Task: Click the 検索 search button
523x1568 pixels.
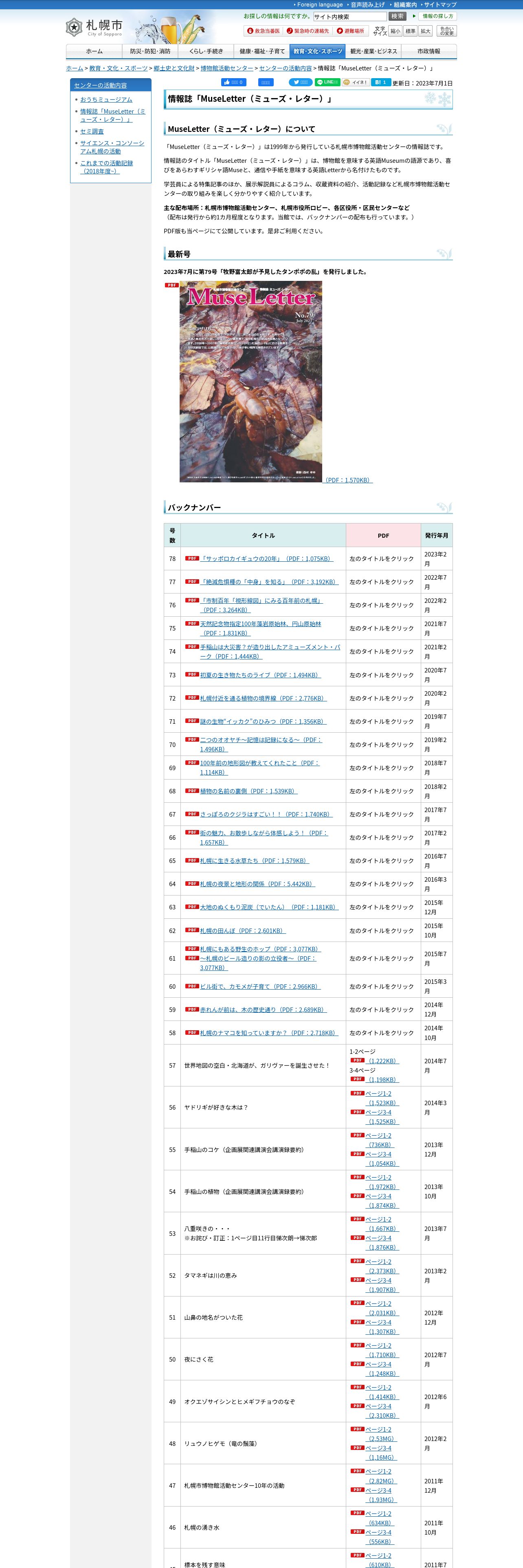Action: (398, 16)
